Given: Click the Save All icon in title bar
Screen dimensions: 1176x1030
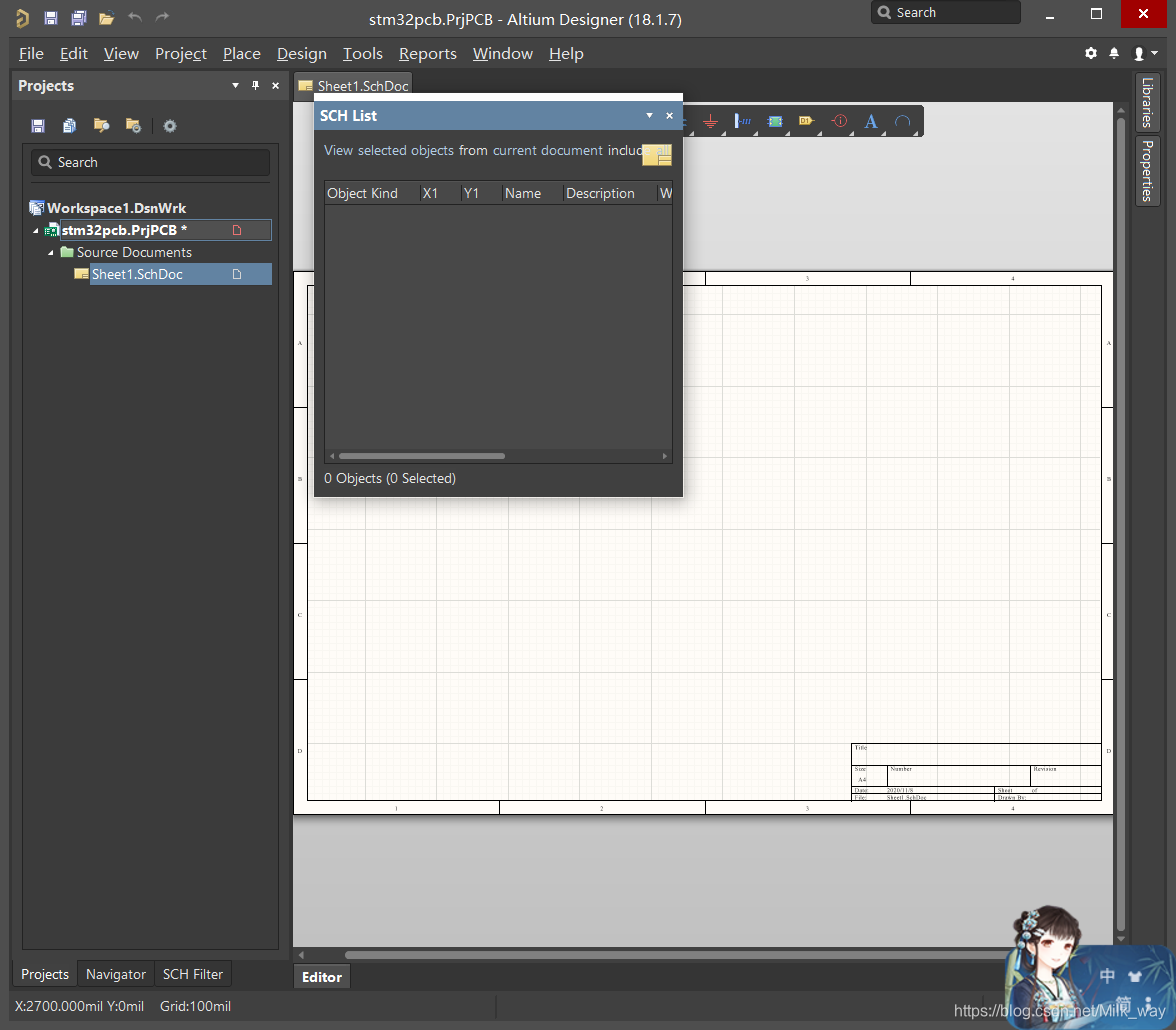Looking at the screenshot, I should point(79,17).
